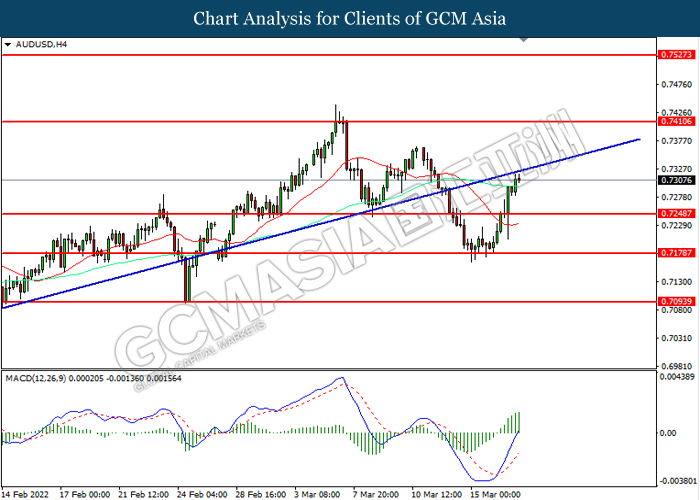700x500 pixels.
Task: Click the 0.74760 price scale value
Action: pos(676,84)
